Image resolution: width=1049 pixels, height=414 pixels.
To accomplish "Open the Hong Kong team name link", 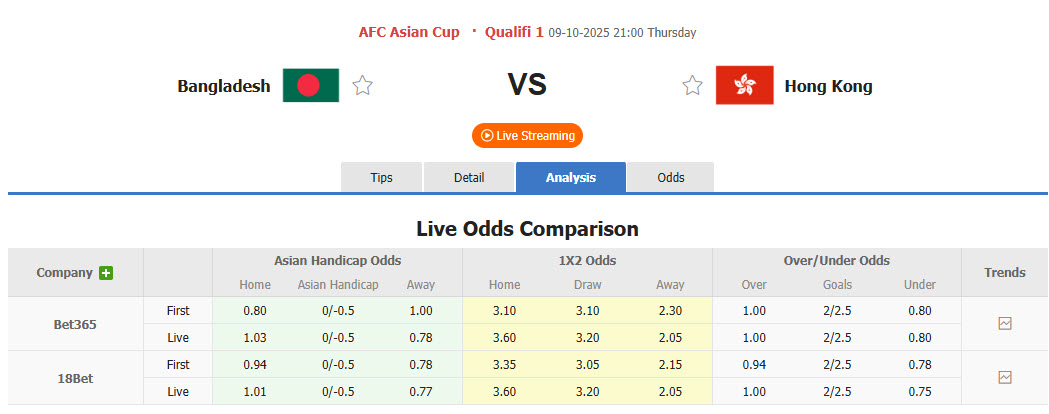I will point(828,86).
